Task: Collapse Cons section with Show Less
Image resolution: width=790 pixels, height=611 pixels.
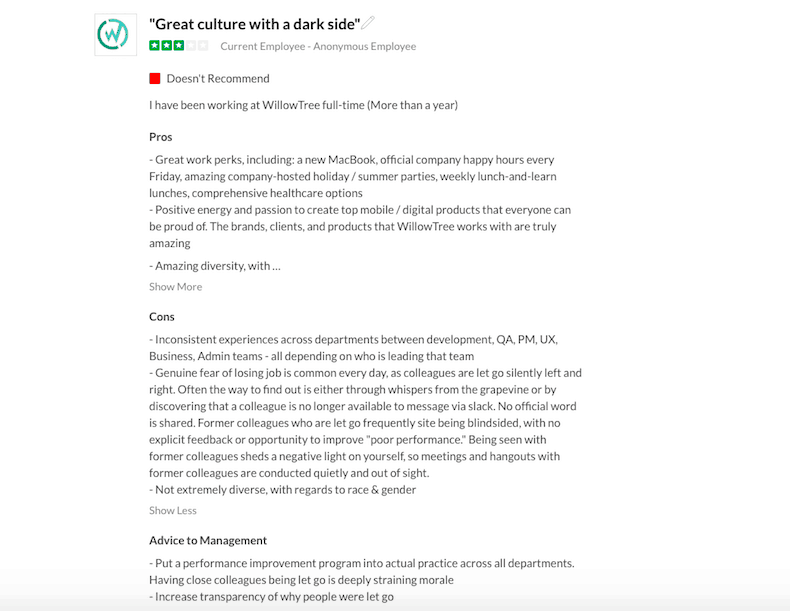Action: (173, 510)
